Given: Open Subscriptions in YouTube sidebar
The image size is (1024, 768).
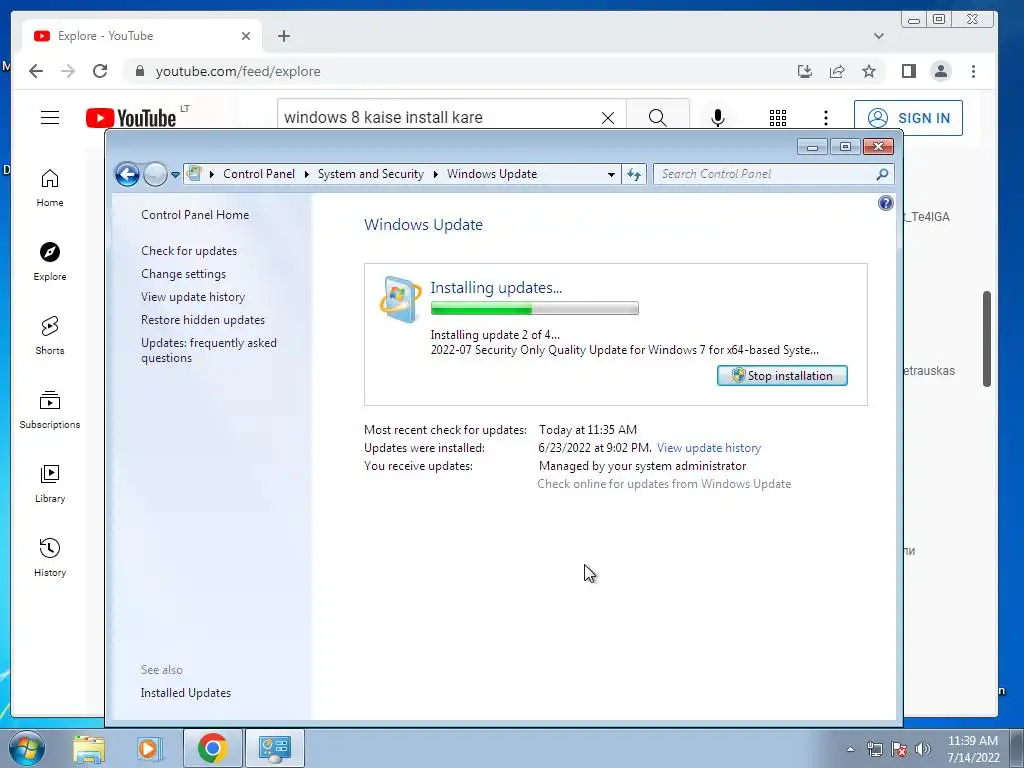Looking at the screenshot, I should 50,409.
